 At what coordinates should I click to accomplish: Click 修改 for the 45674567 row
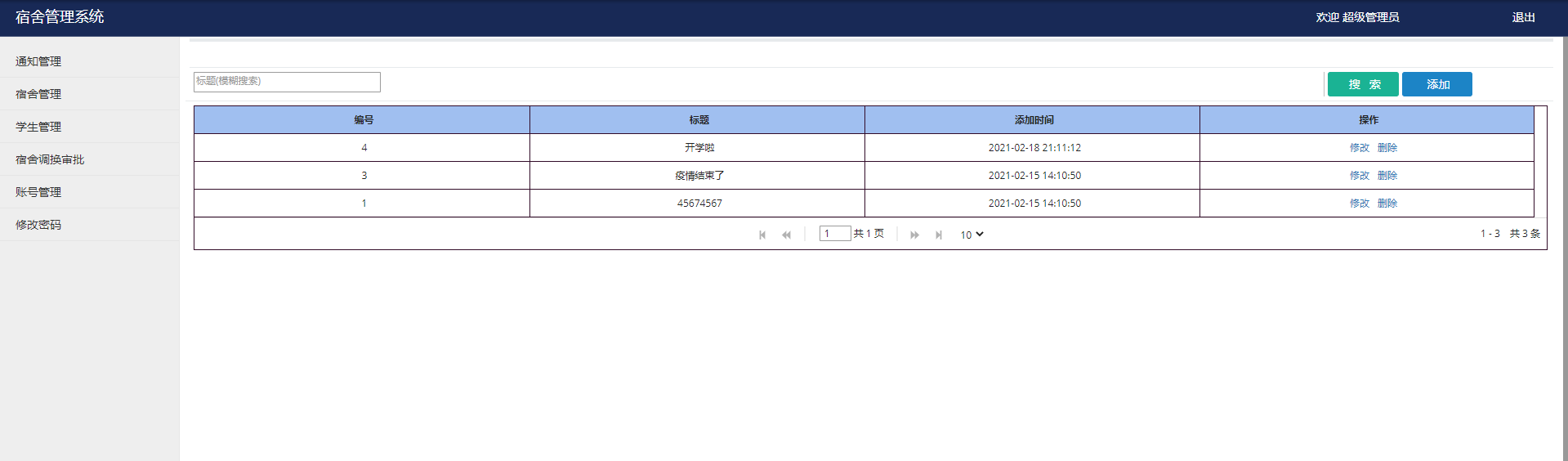(1359, 204)
